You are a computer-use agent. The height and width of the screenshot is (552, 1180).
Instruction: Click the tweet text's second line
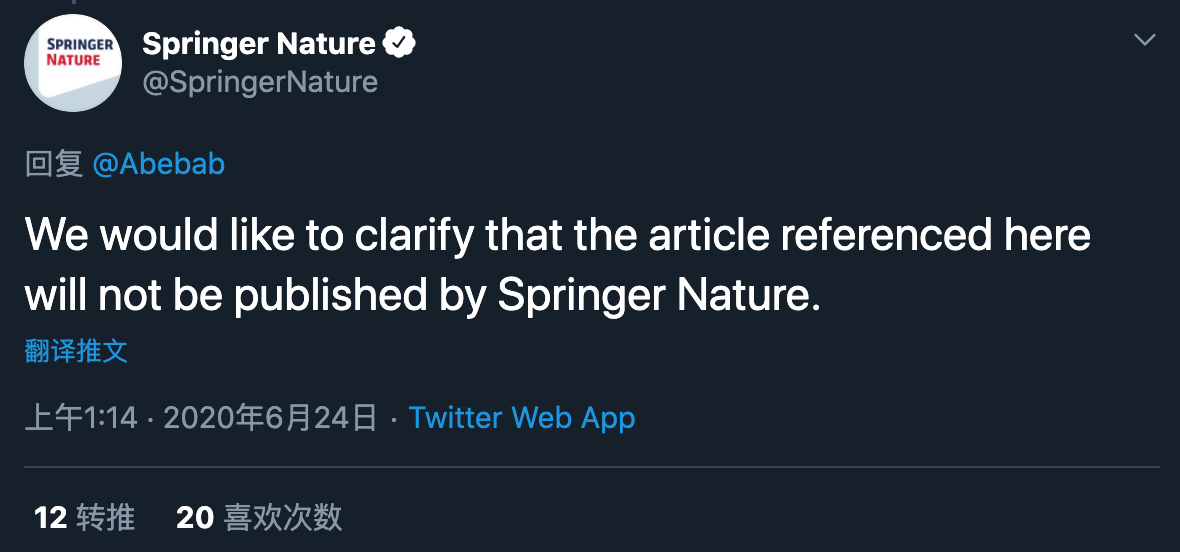421,296
